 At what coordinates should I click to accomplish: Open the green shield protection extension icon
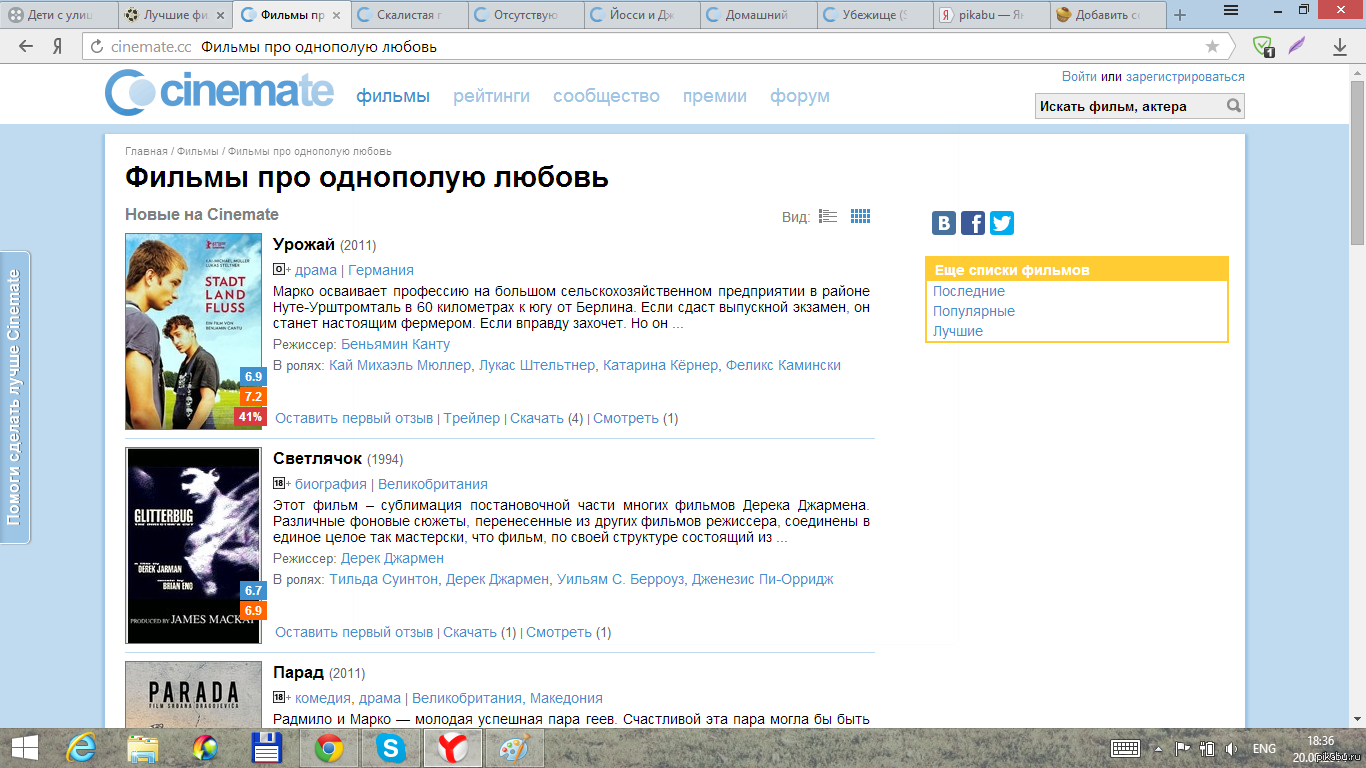pos(1264,47)
